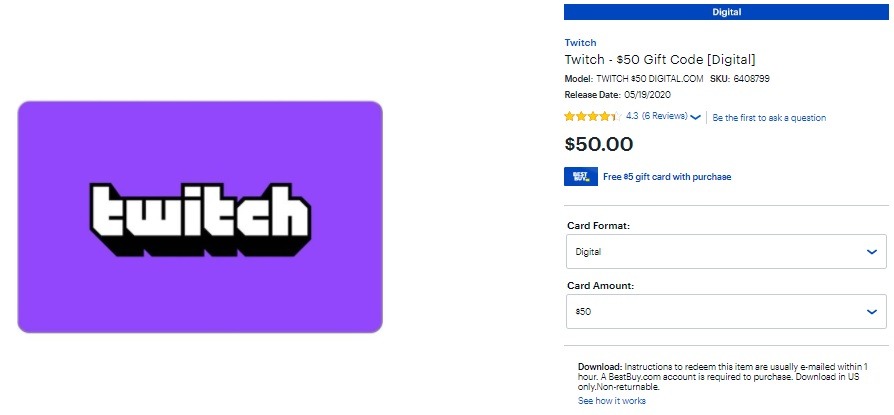Image resolution: width=894 pixels, height=415 pixels.
Task: Click the Card Format chevron arrow
Action: click(x=871, y=251)
